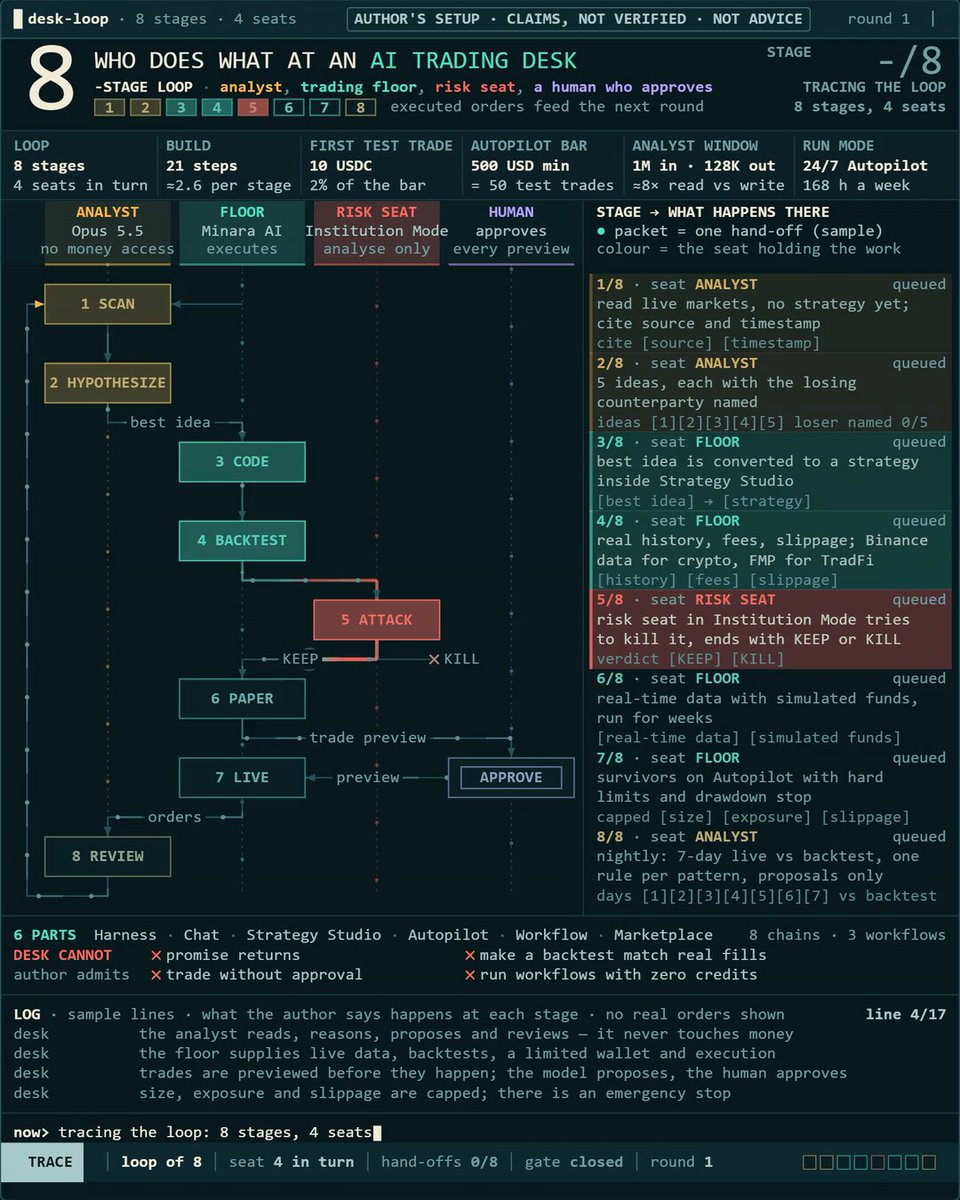Click the line 4/17 log counter
This screenshot has width=960, height=1200.
[x=905, y=1014]
